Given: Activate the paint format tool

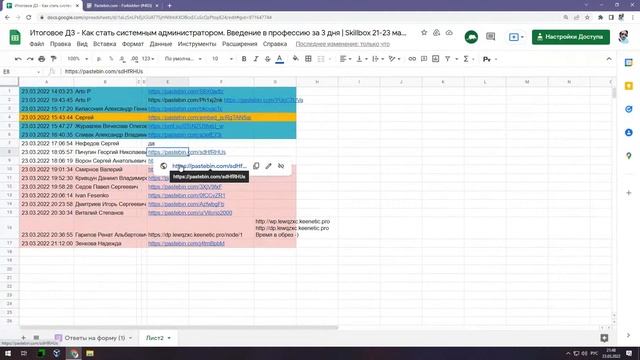Looking at the screenshot, I should pyautogui.click(x=53, y=59).
